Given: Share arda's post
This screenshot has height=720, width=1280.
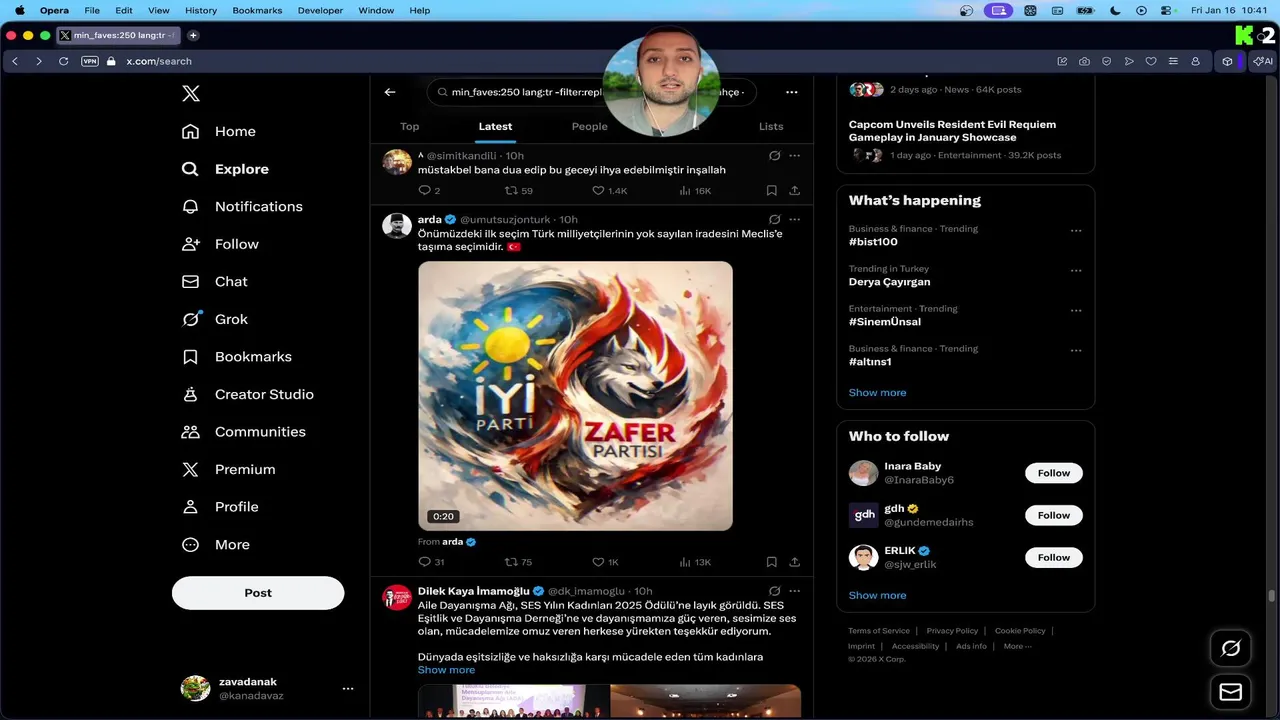Looking at the screenshot, I should 794,562.
